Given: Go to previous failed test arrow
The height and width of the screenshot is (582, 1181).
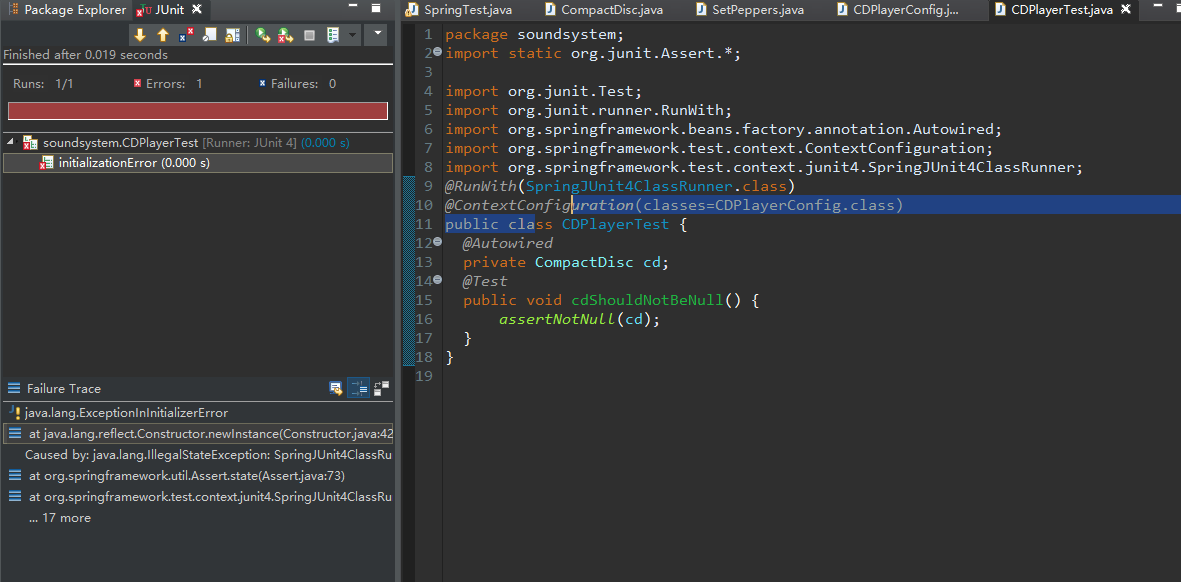Looking at the screenshot, I should pyautogui.click(x=163, y=35).
